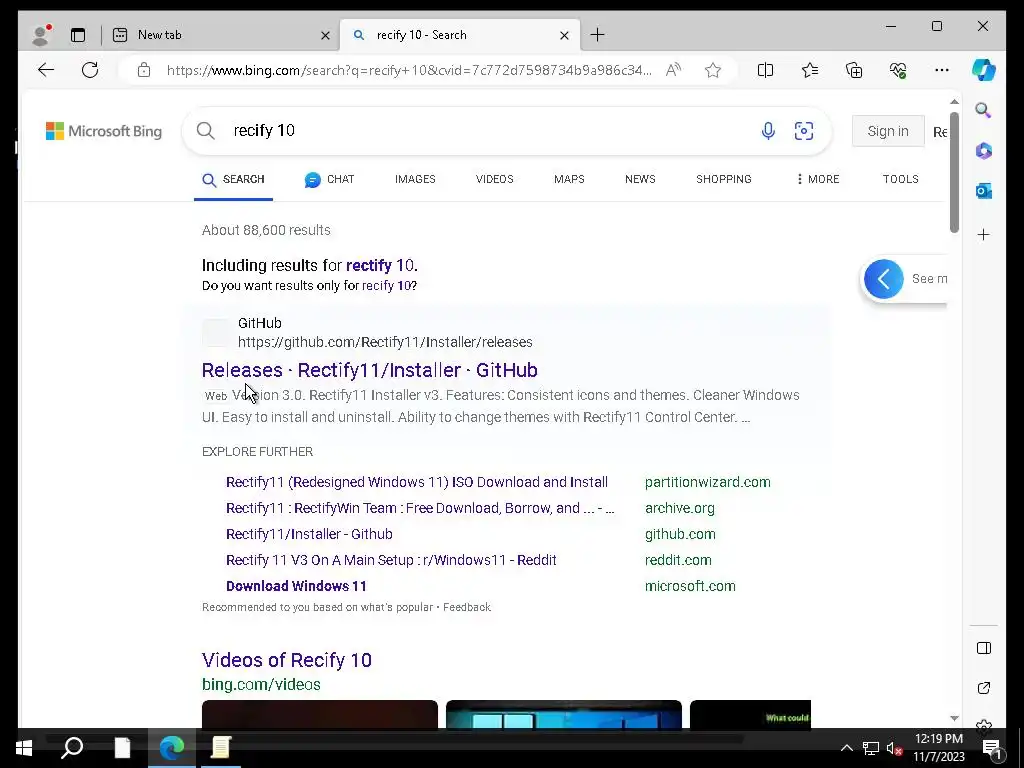Open the tab actions menu icon
The image size is (1024, 768).
point(78,35)
